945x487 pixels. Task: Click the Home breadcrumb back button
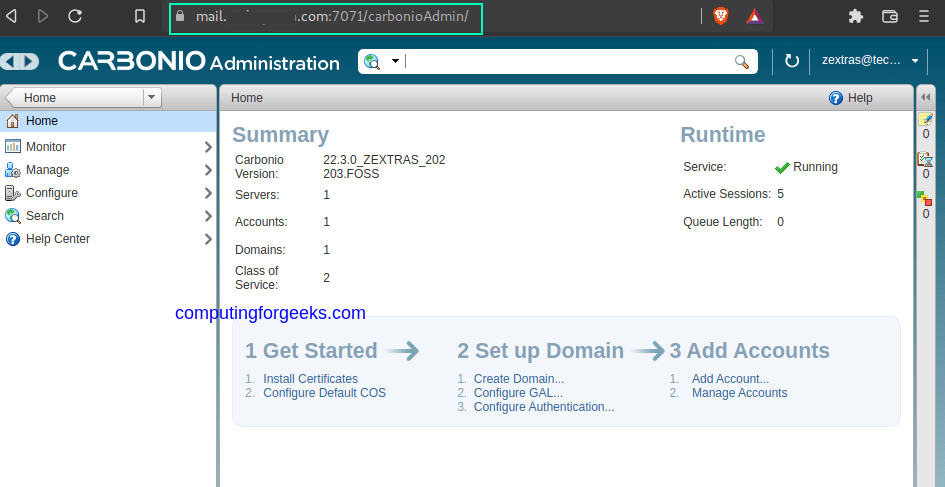tap(75, 97)
